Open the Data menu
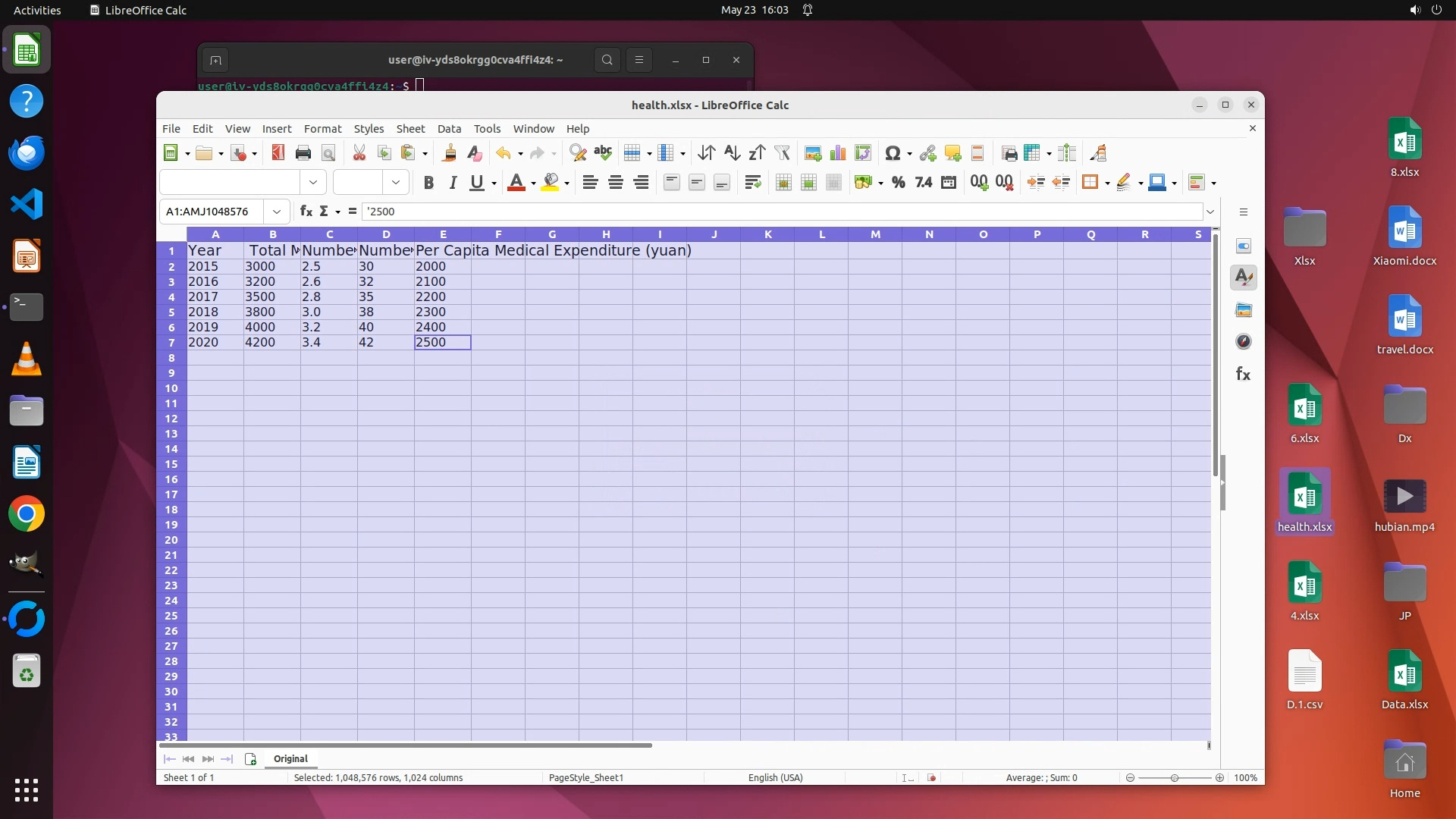Screen dimensions: 1456x819 click(x=448, y=129)
